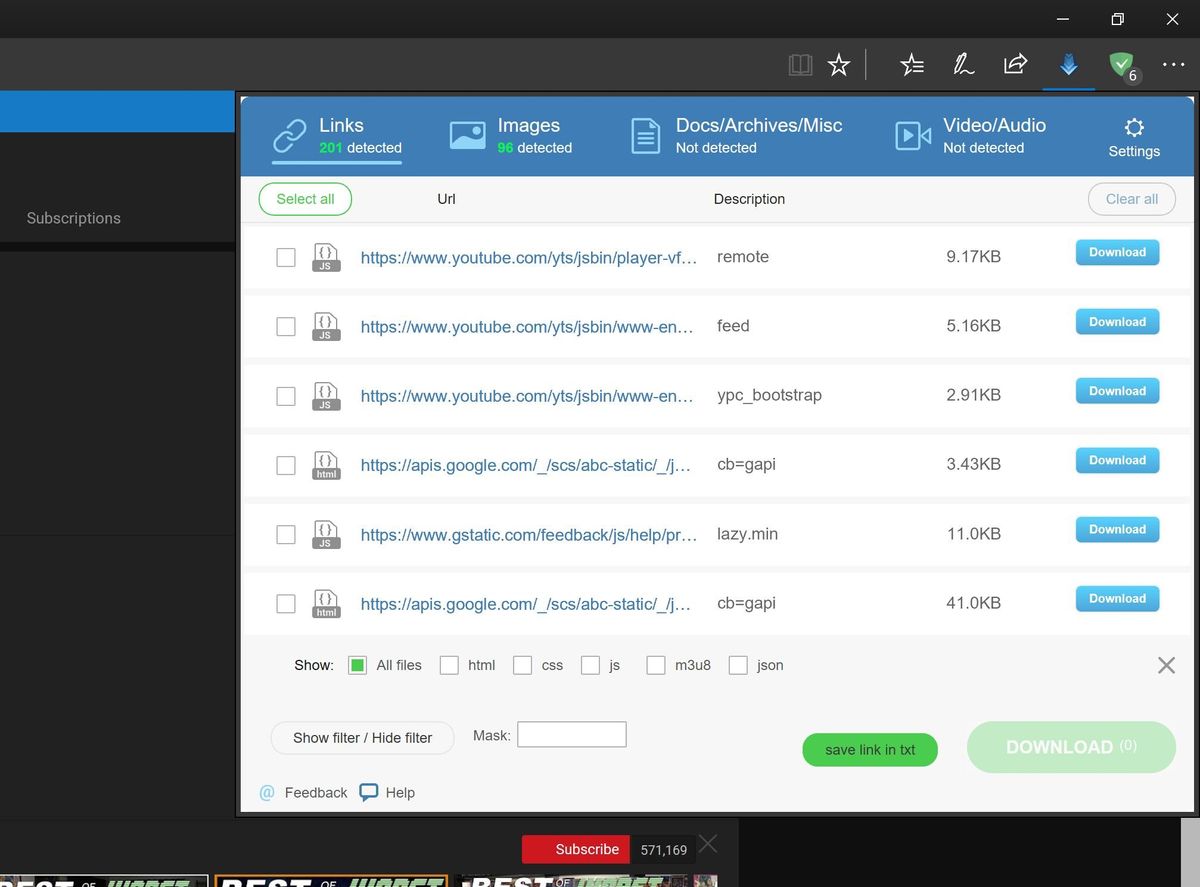This screenshot has width=1200, height=887.
Task: Click the Help speech bubble icon
Action: 369,792
